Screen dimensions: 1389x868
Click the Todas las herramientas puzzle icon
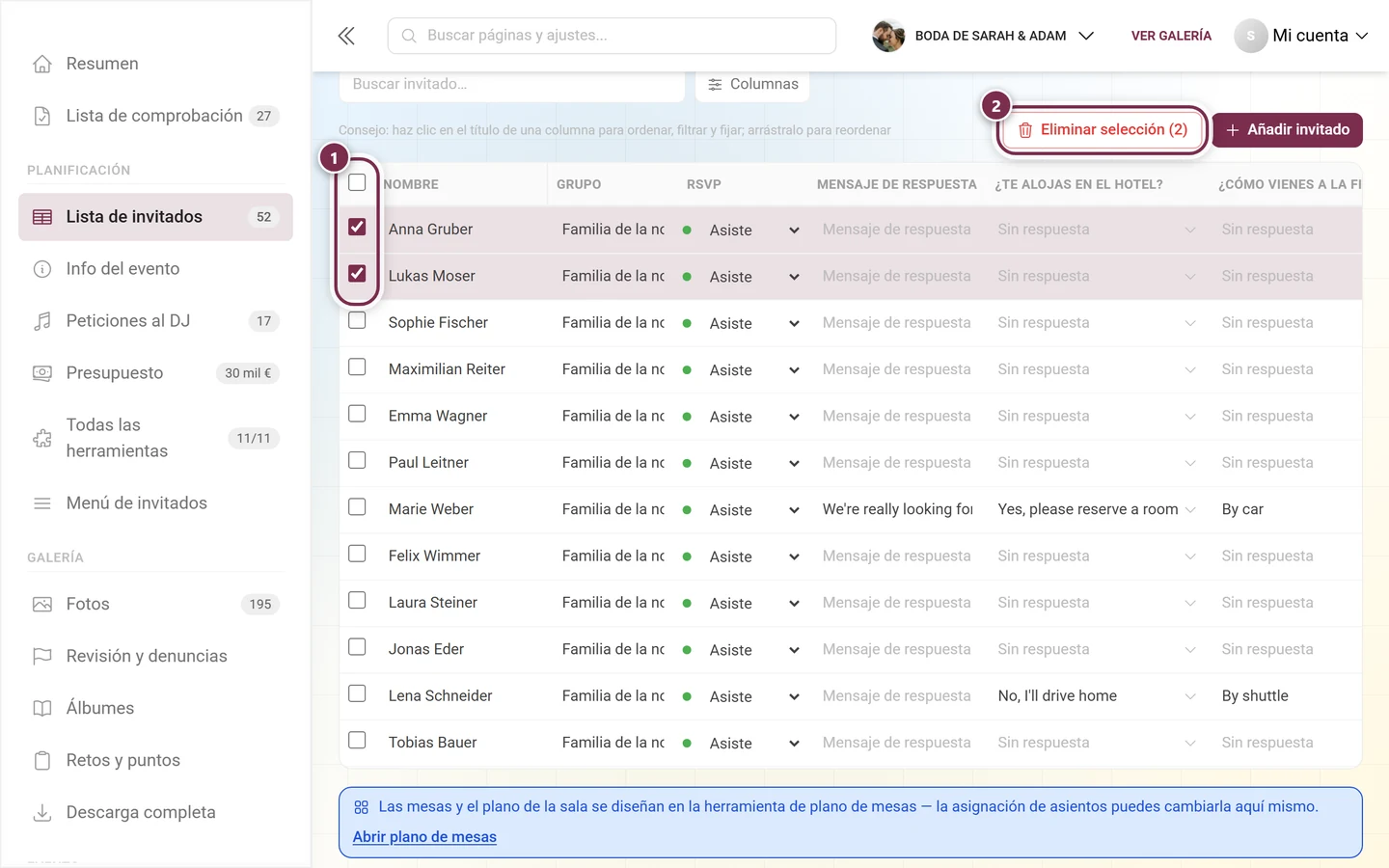[x=42, y=438]
